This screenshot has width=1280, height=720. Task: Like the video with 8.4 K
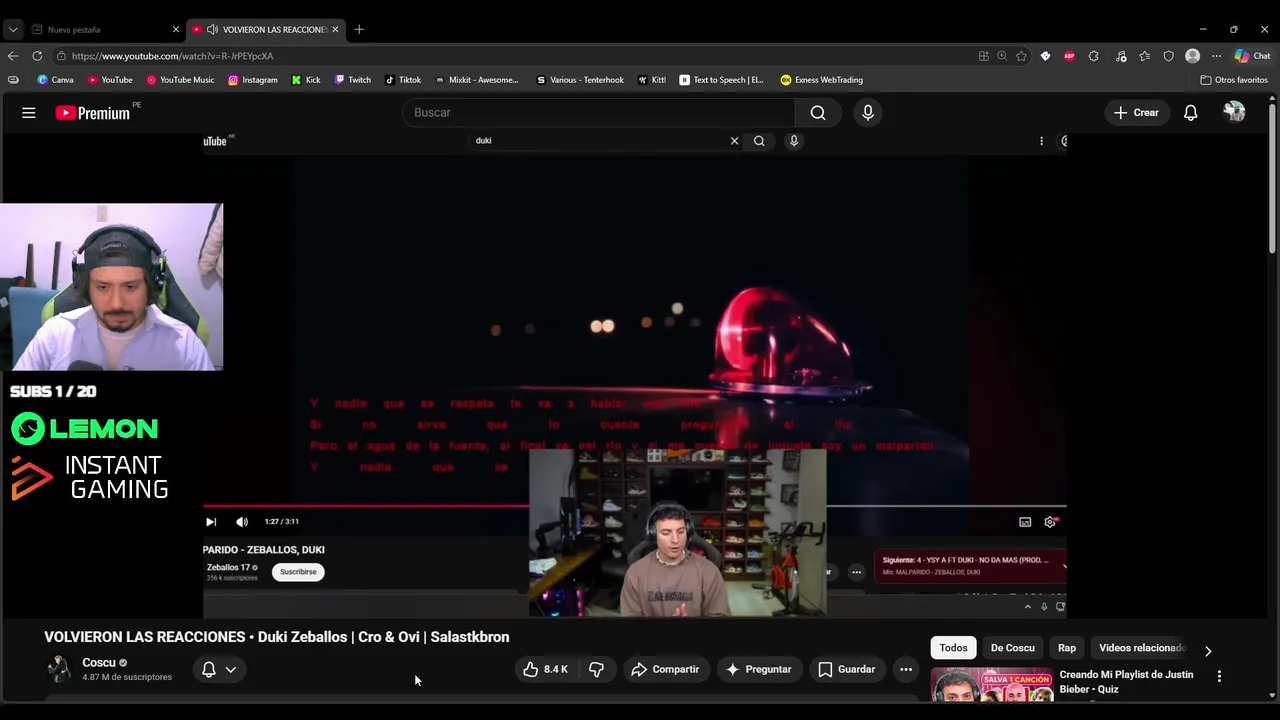point(545,669)
